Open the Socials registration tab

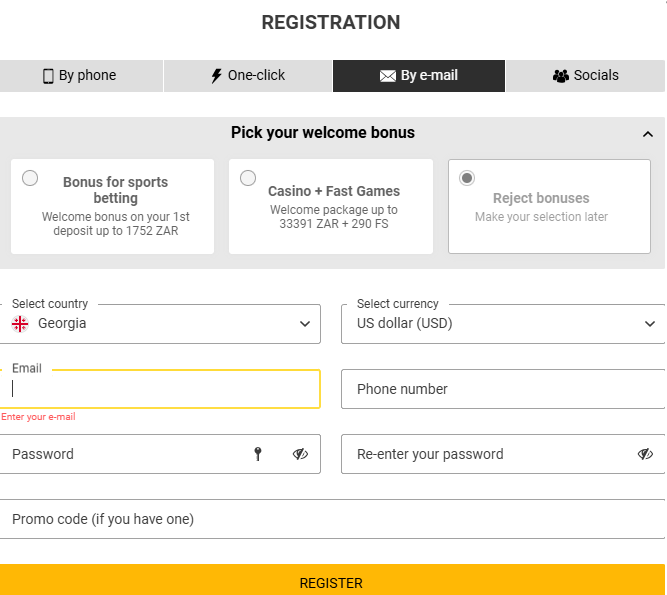click(585, 76)
